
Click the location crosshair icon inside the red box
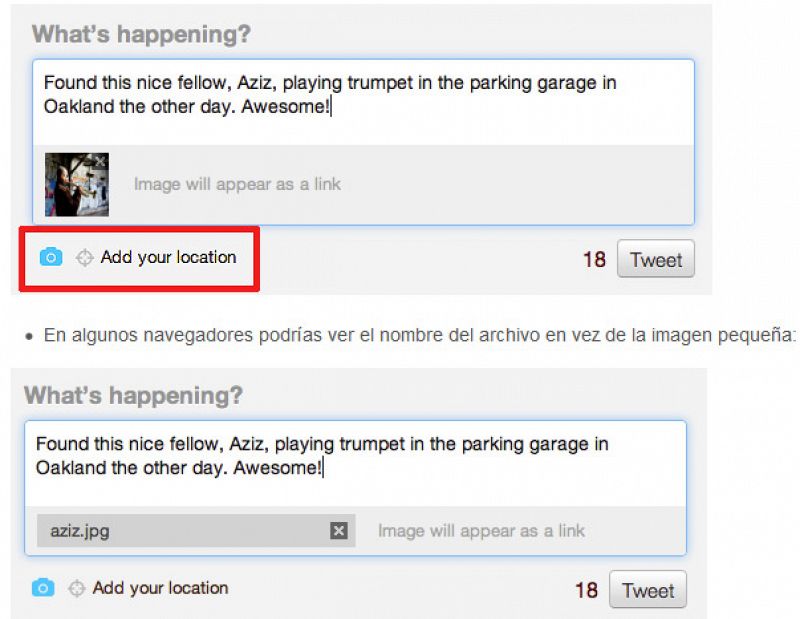[84, 258]
